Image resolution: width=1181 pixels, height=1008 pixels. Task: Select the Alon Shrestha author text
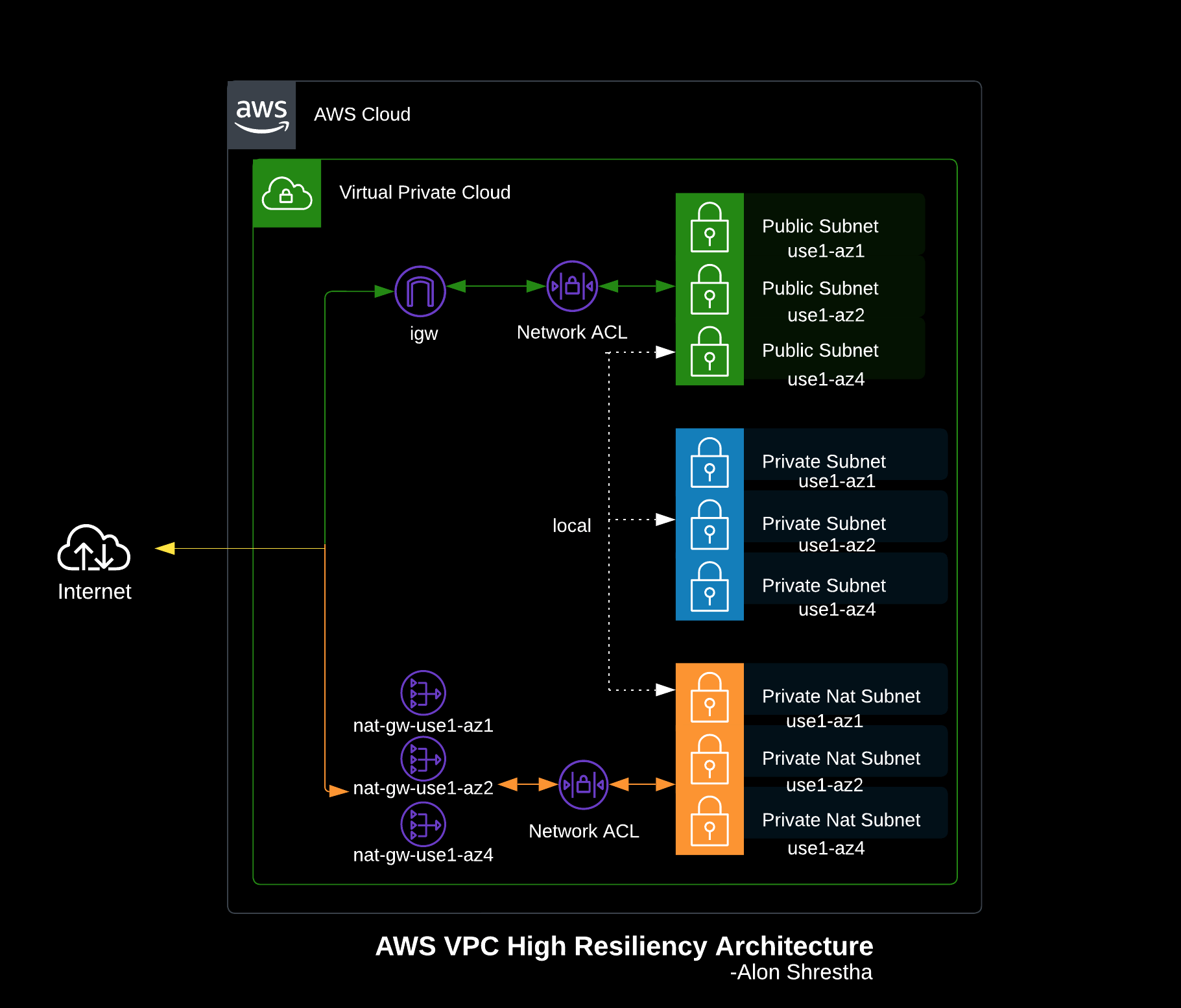[801, 972]
